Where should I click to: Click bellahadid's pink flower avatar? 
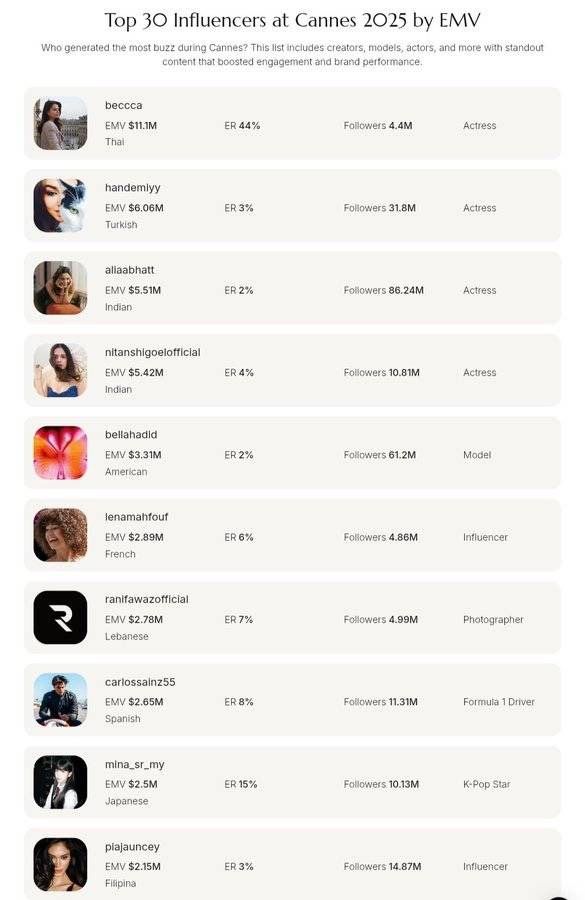[60, 453]
